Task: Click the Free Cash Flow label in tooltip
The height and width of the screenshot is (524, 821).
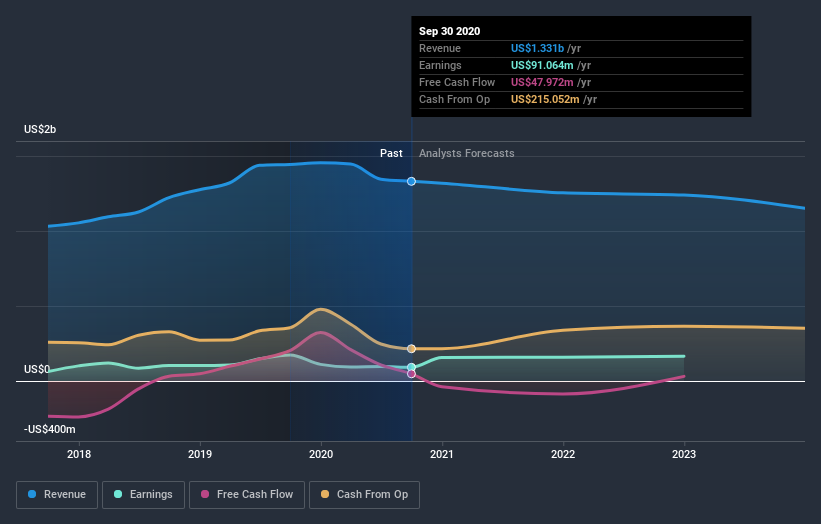Action: (457, 82)
